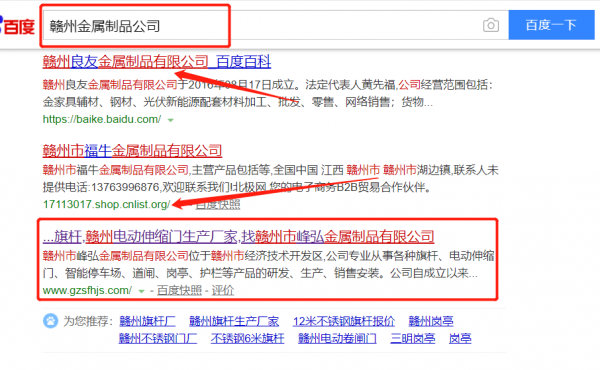This screenshot has width=600, height=370.
Task: Click the camera image search icon
Action: pyautogui.click(x=491, y=26)
